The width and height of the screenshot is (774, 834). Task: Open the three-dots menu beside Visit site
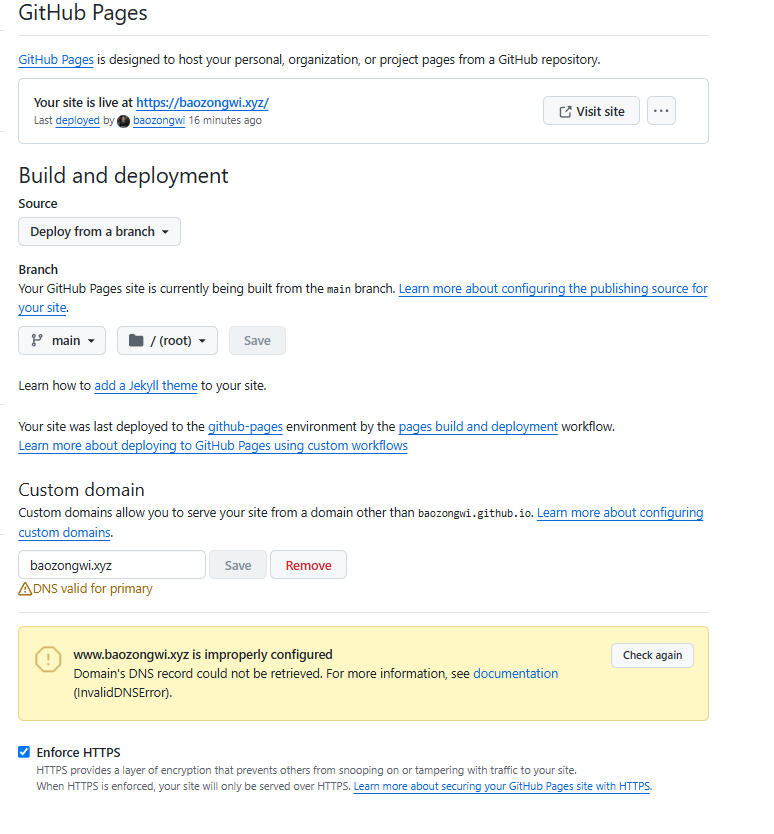click(661, 111)
